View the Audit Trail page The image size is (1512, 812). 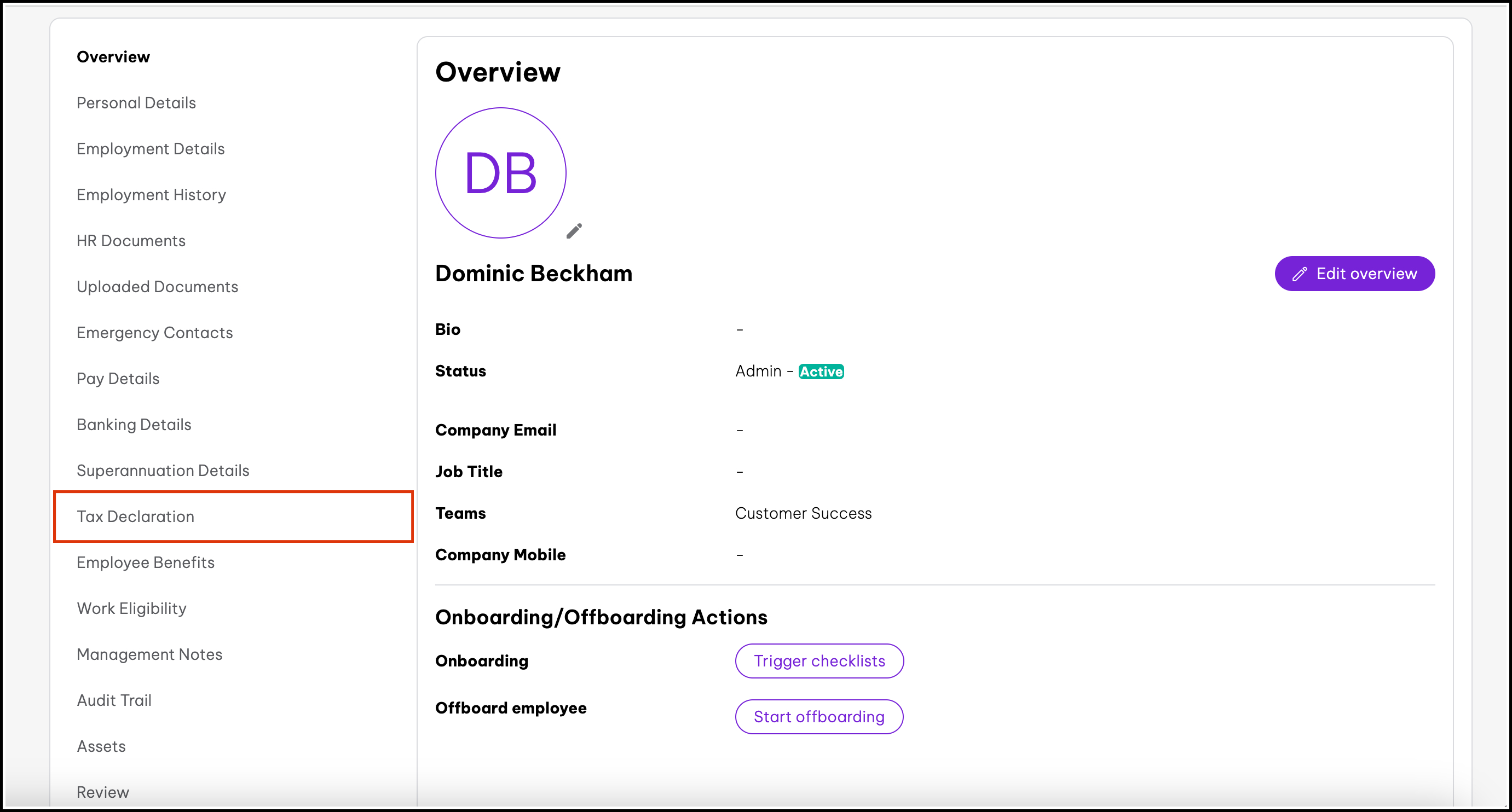114,700
